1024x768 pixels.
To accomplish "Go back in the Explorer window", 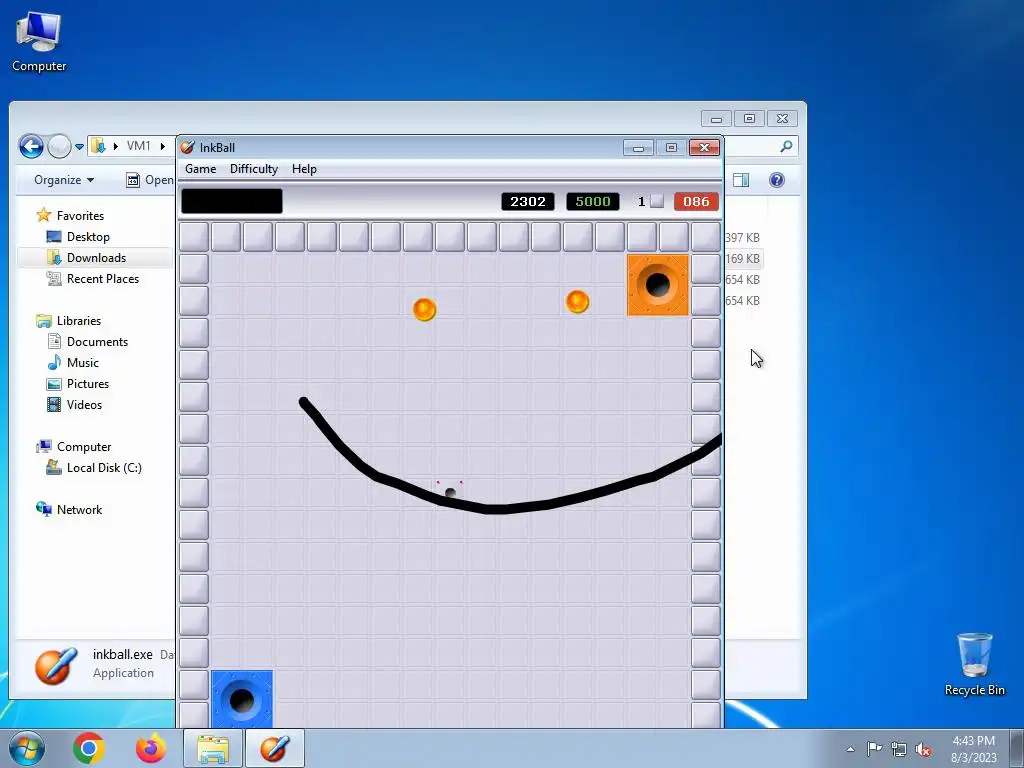I will [x=31, y=146].
